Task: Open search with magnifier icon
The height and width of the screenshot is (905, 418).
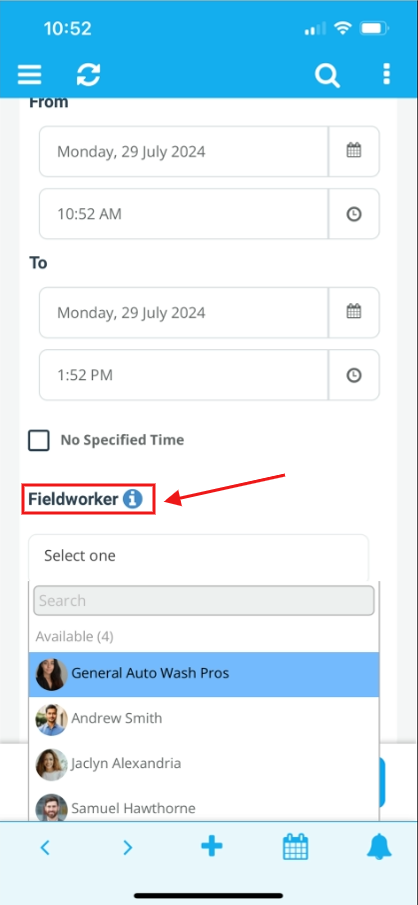Action: (327, 75)
